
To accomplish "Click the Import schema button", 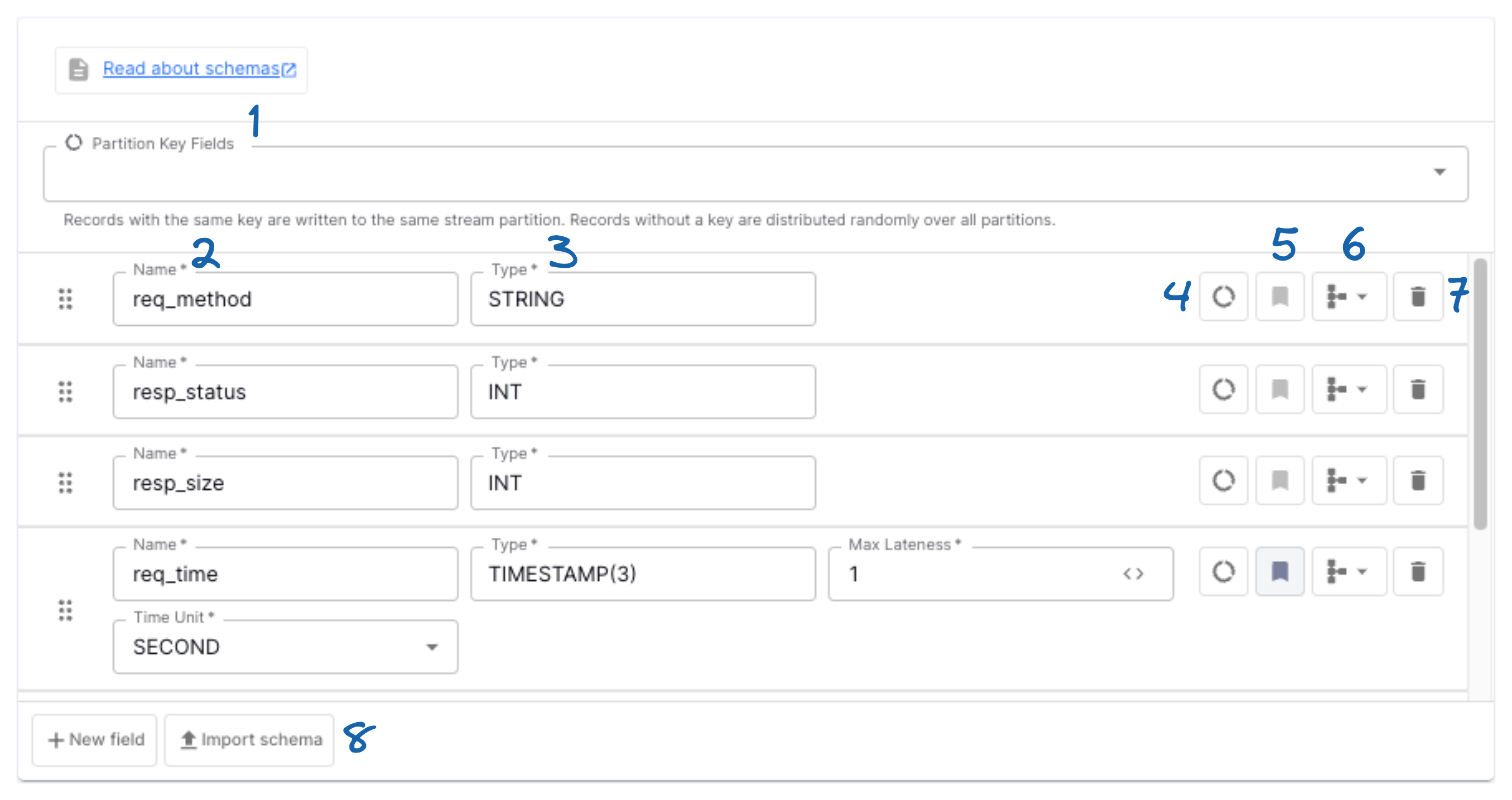I will (250, 740).
